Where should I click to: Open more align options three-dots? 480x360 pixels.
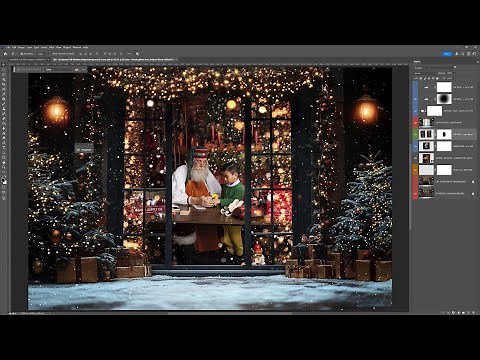129,54
